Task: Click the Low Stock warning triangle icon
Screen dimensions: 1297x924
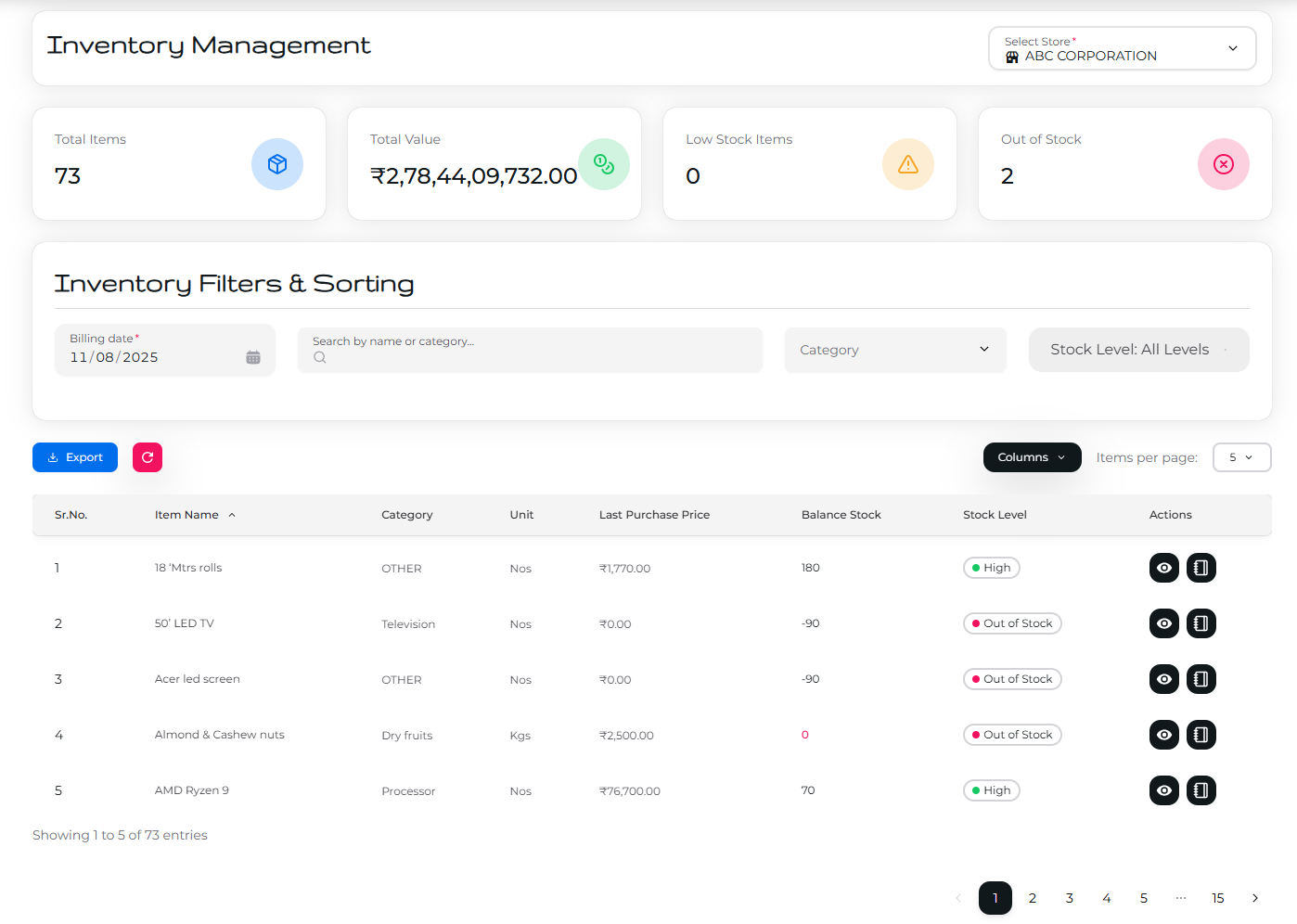Action: coord(907,164)
